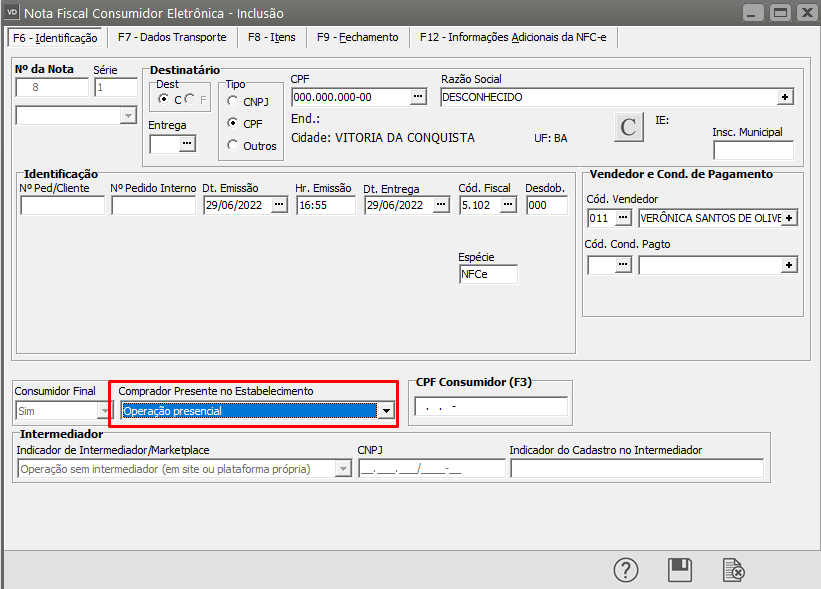This screenshot has width=821, height=589.
Task: Open CPF lookup ellipsis button
Action: (418, 97)
